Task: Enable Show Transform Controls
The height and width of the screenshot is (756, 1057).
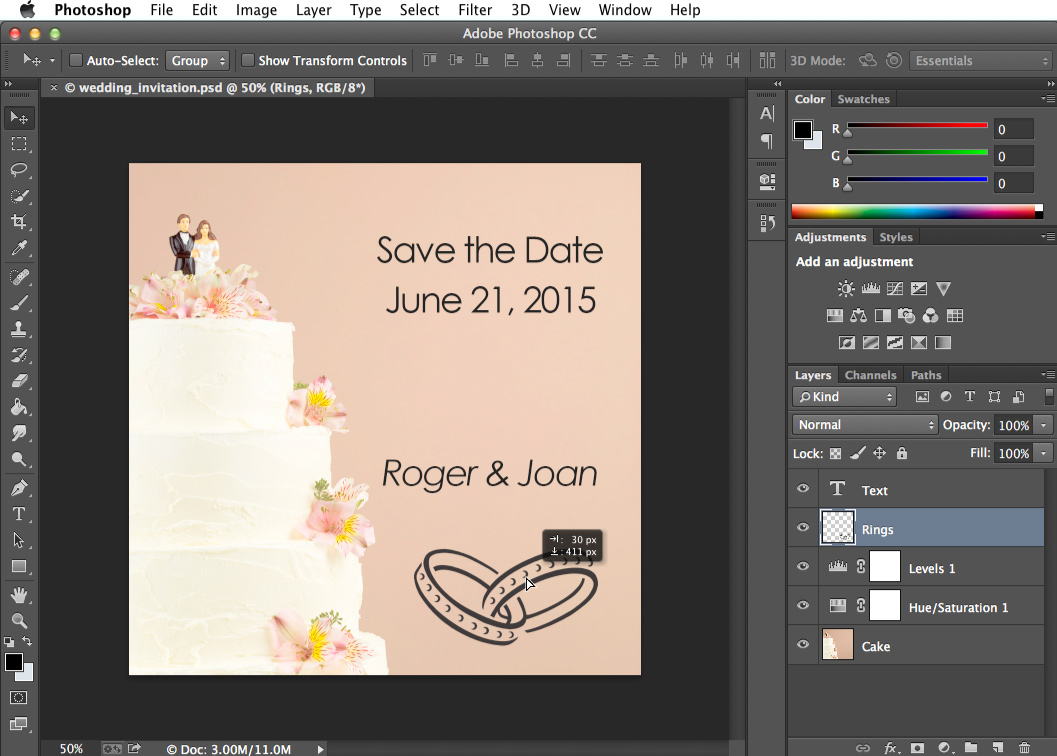Action: 248,60
